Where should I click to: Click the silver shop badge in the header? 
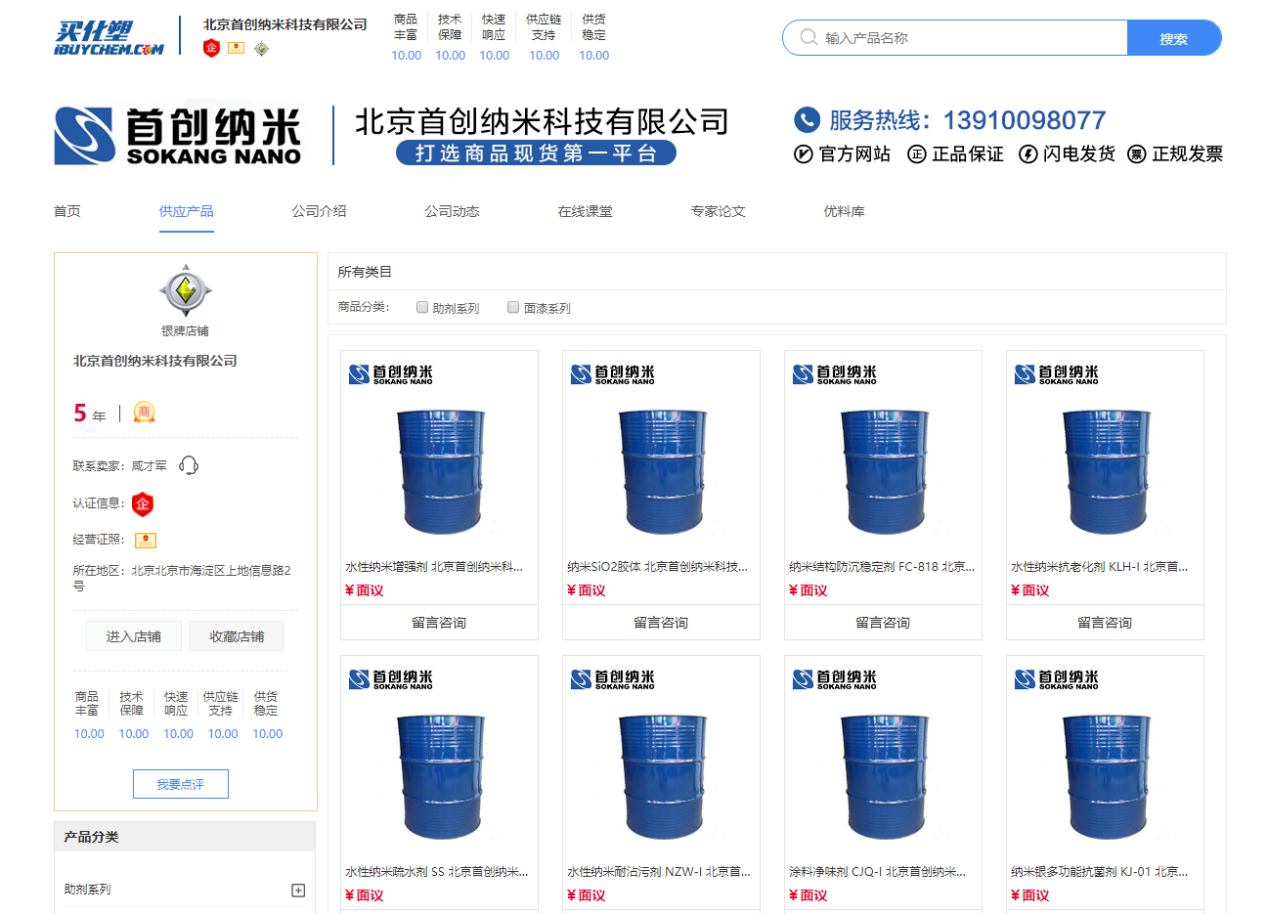coord(261,47)
